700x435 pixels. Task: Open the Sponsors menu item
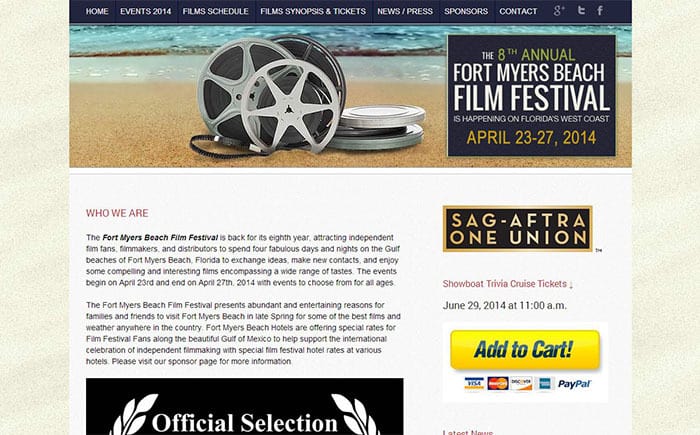tap(466, 11)
